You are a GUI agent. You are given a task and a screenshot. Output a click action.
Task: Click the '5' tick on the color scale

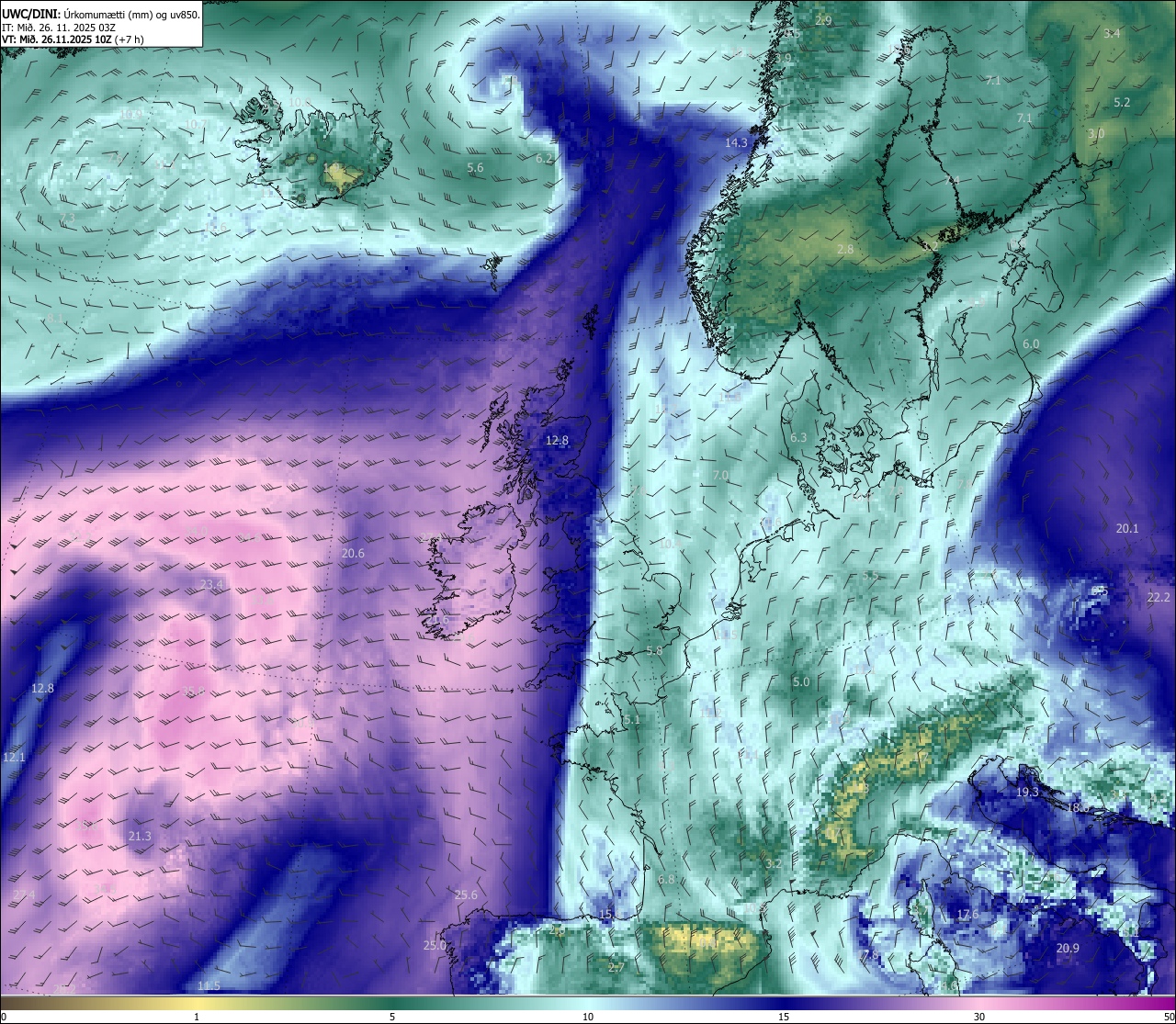click(392, 1016)
